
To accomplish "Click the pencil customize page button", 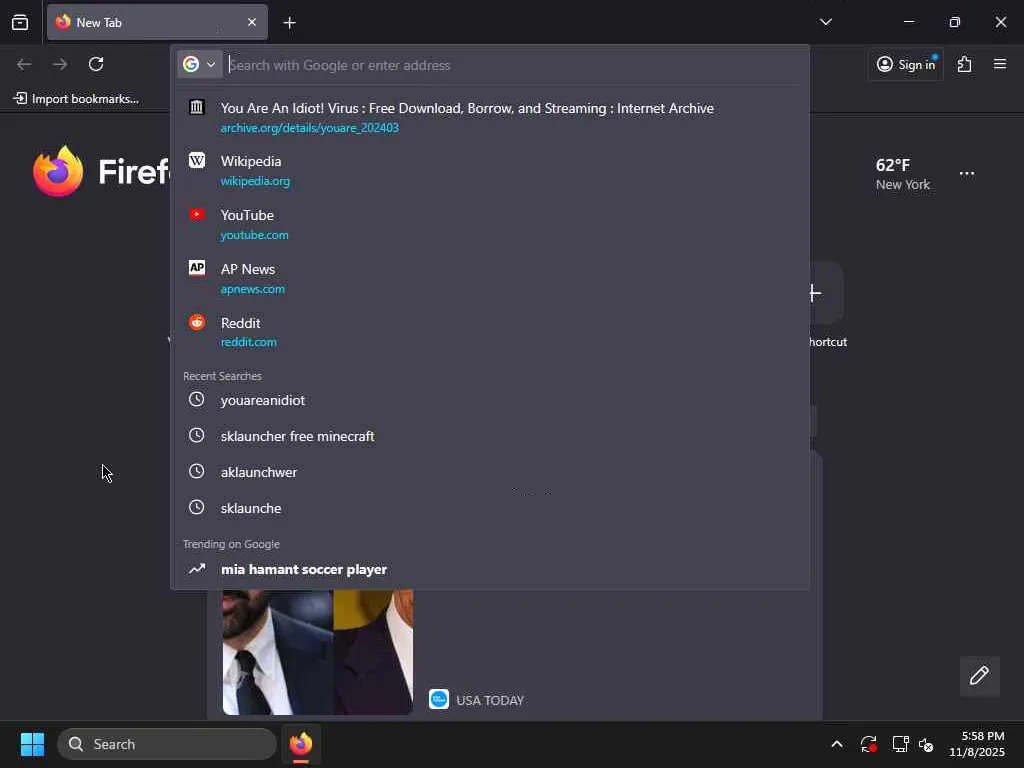I will click(x=979, y=676).
